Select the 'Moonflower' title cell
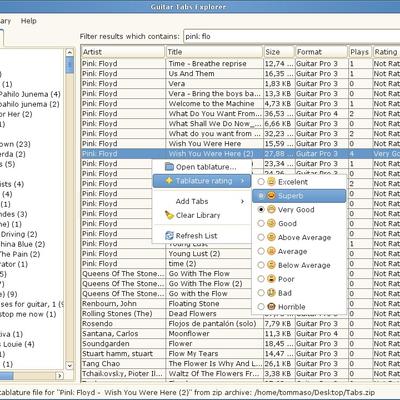The image size is (400, 400). point(214,334)
